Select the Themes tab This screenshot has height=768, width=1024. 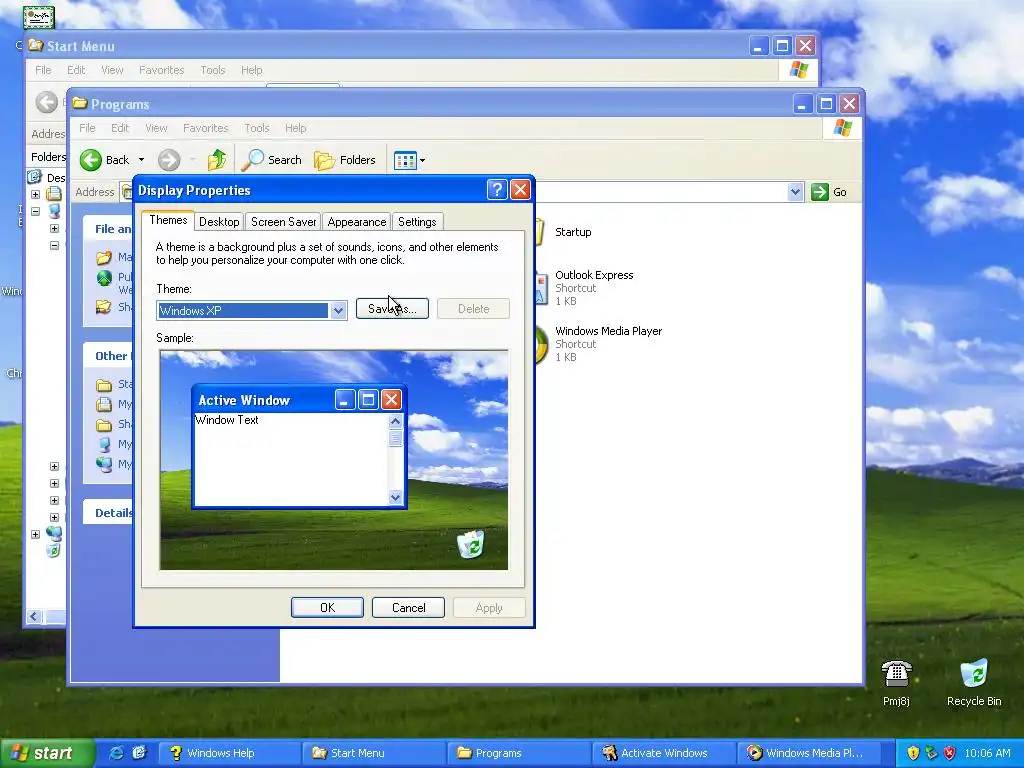[168, 220]
